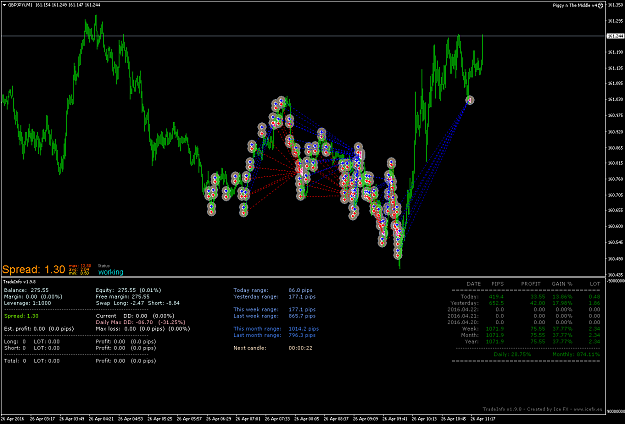Click the cyan 'working' status text
Screen dimensions: 625x424
[110, 272]
